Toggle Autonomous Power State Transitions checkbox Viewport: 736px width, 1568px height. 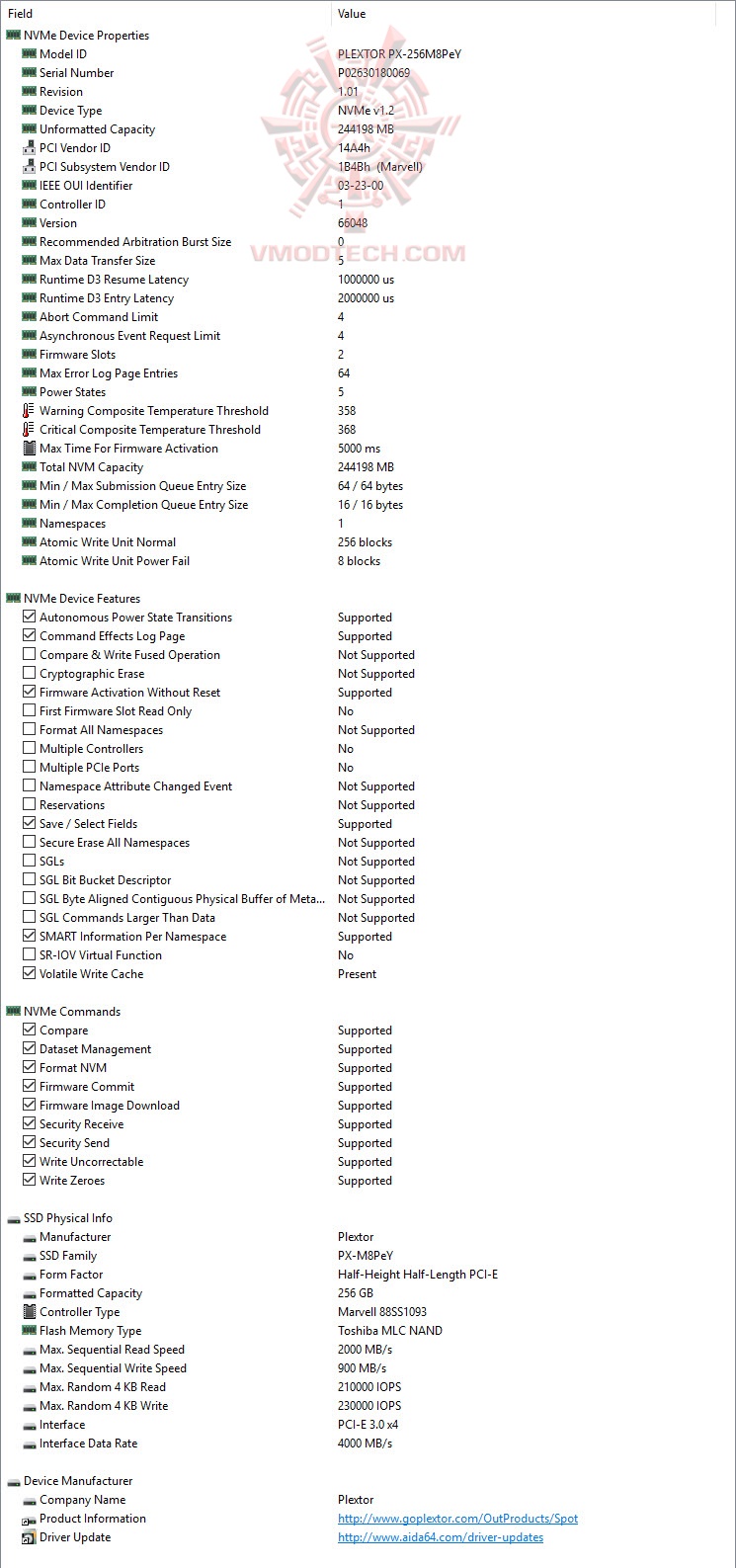(x=30, y=618)
